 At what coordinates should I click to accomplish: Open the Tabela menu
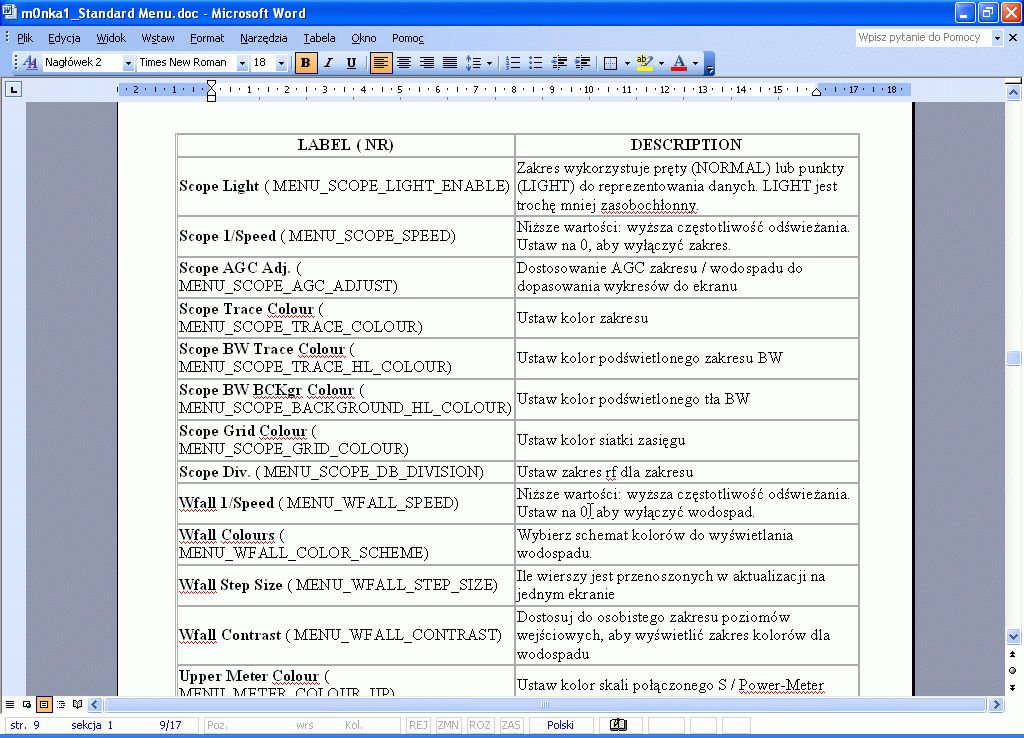(319, 38)
